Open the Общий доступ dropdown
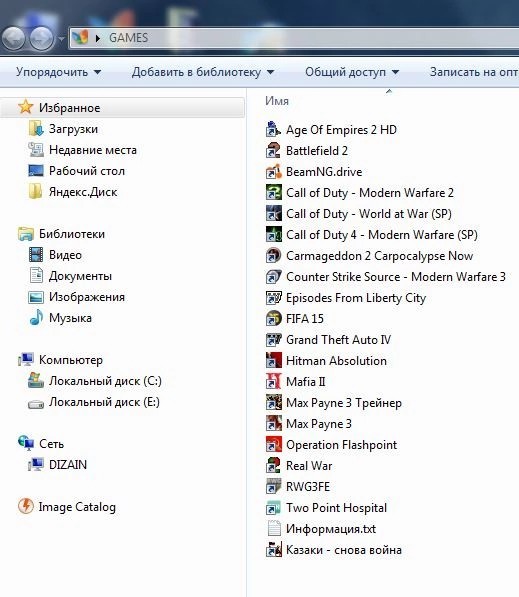Viewport: 519px width, 597px height. tap(352, 72)
